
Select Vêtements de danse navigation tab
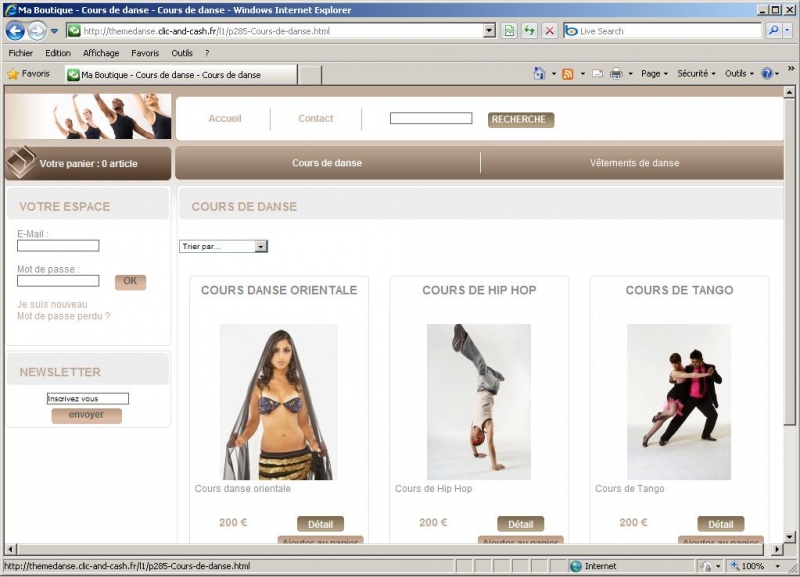pos(634,163)
